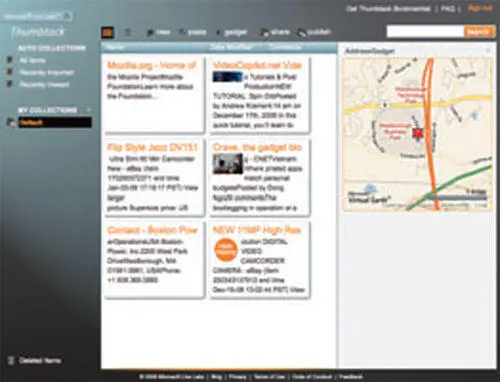Click the Recently Imported collection icon
Viewport: 500px width, 382px height.
pyautogui.click(x=10, y=72)
